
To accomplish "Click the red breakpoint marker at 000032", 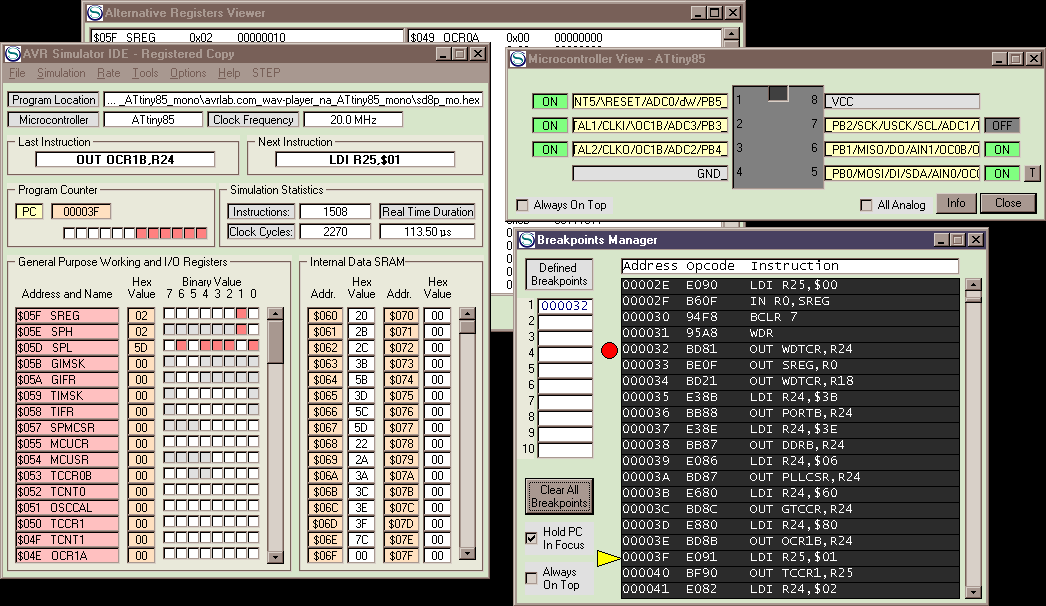I will point(609,350).
